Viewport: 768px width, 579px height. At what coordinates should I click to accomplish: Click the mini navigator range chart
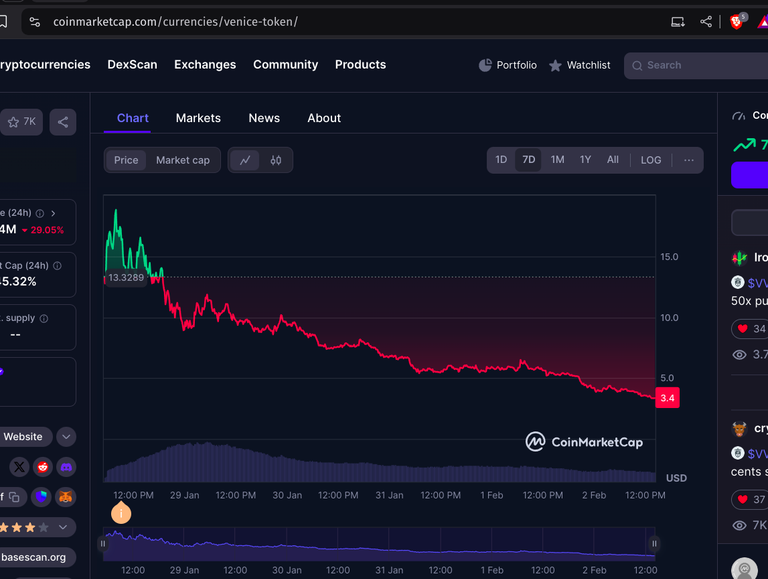point(379,544)
